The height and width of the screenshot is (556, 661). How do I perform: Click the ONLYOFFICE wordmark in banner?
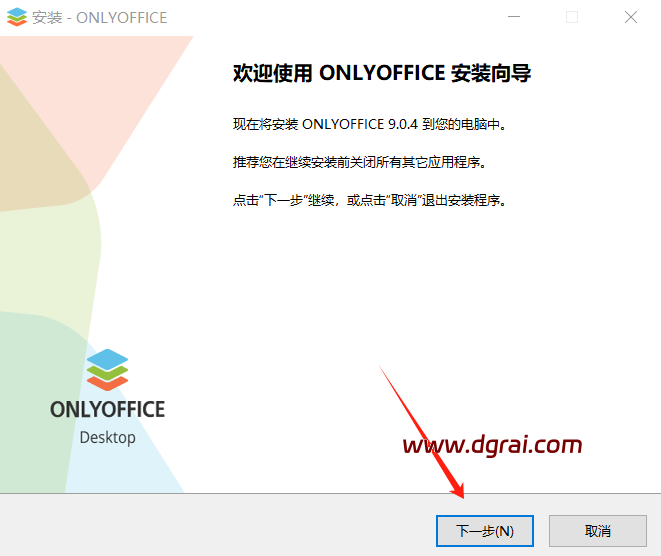pyautogui.click(x=107, y=410)
